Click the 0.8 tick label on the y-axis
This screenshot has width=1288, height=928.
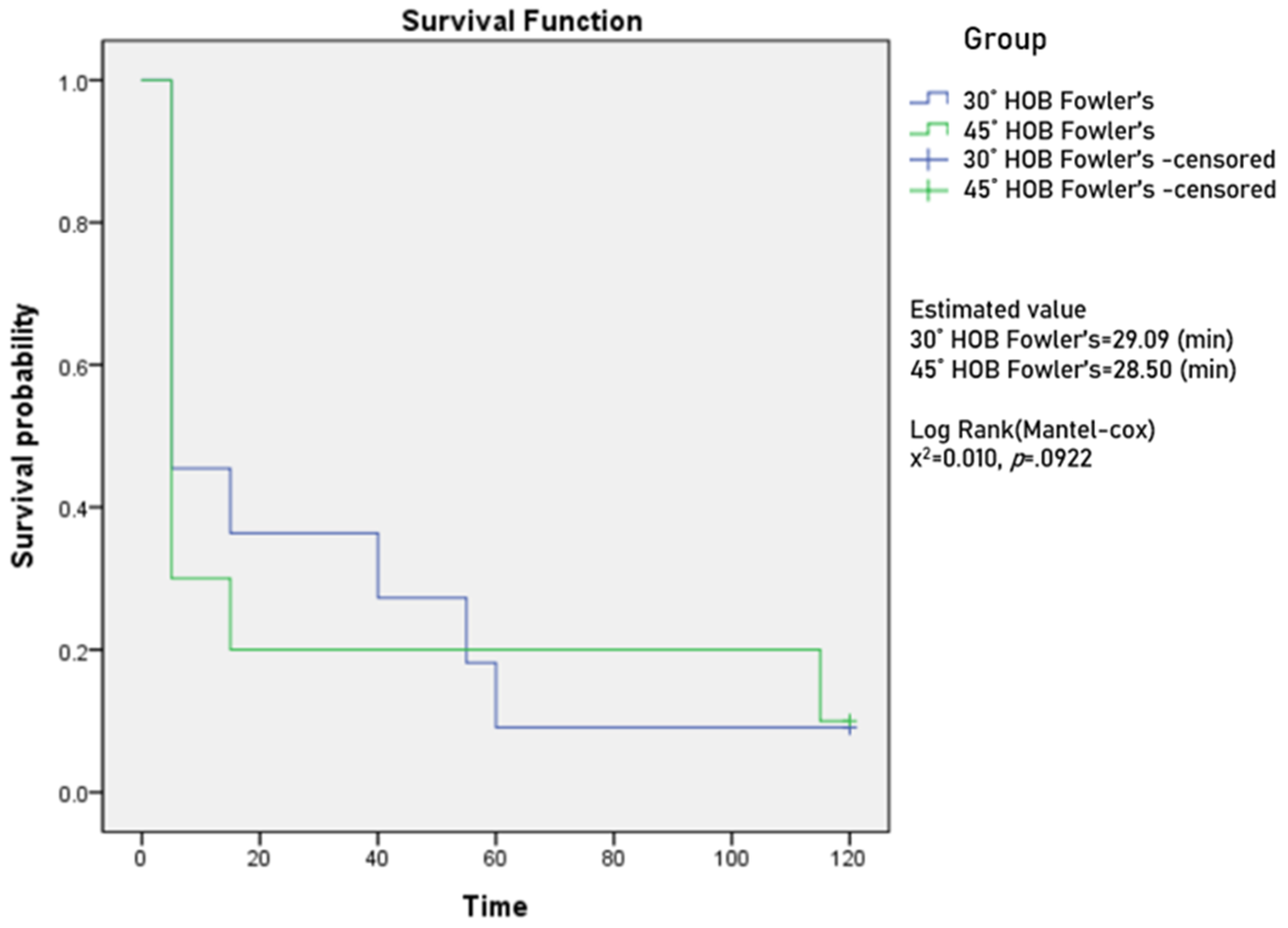[x=73, y=223]
